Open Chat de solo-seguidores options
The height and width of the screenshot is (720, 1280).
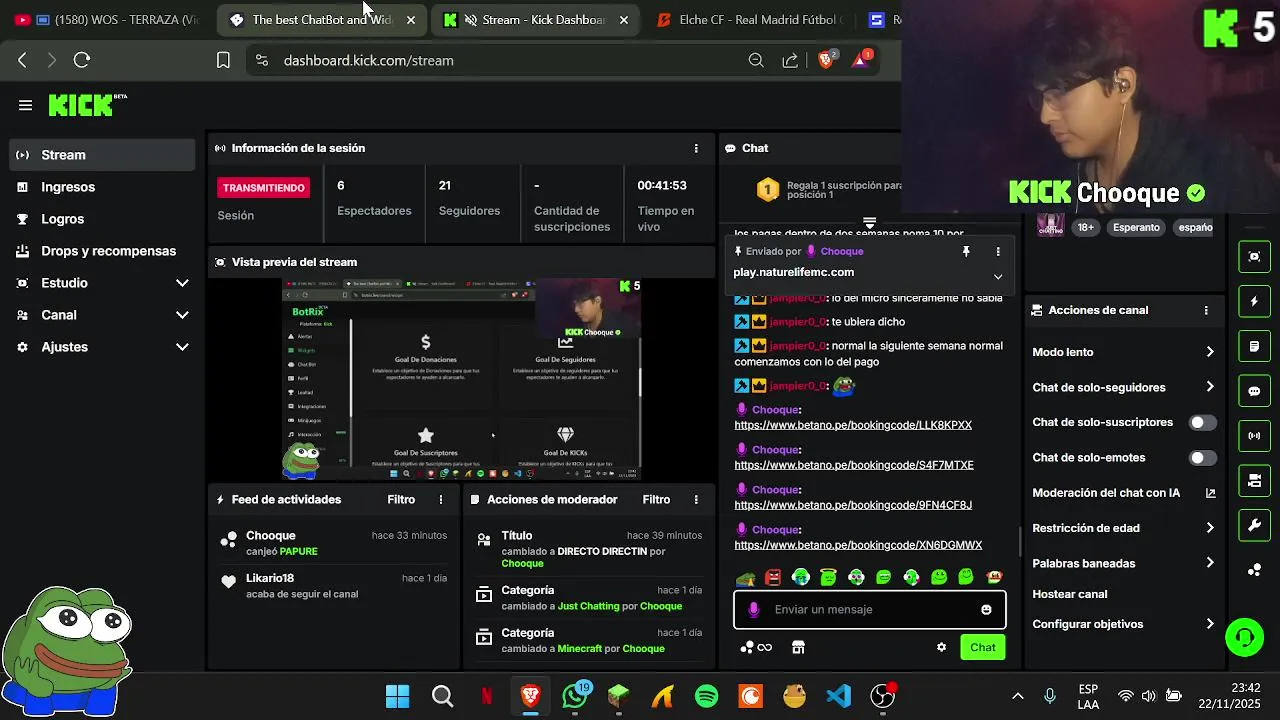pyautogui.click(x=1123, y=387)
